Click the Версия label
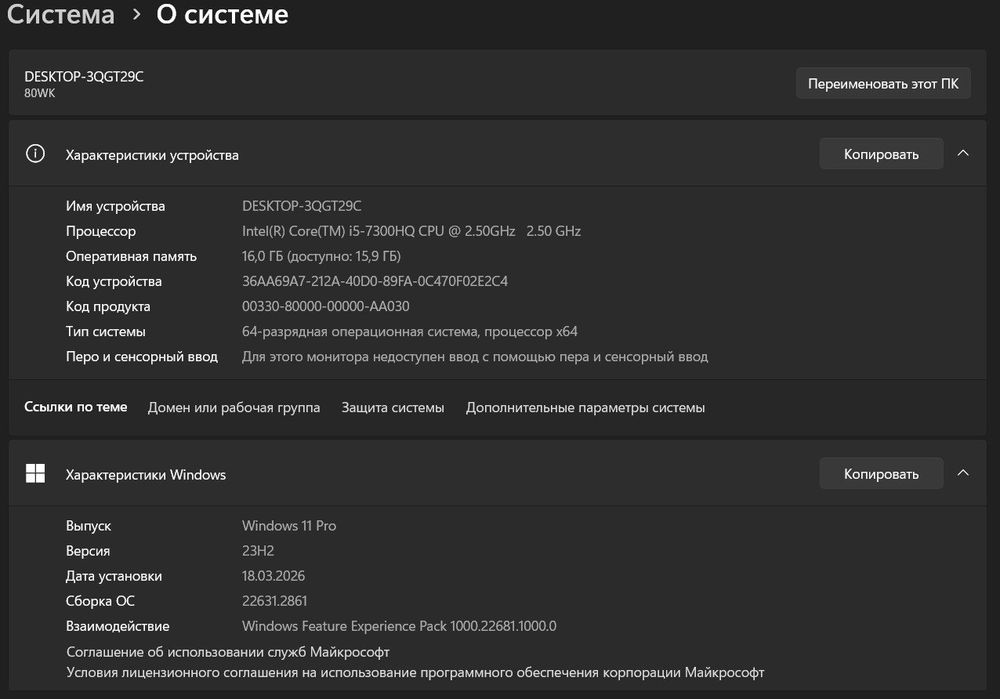The image size is (1000, 699). pos(88,550)
